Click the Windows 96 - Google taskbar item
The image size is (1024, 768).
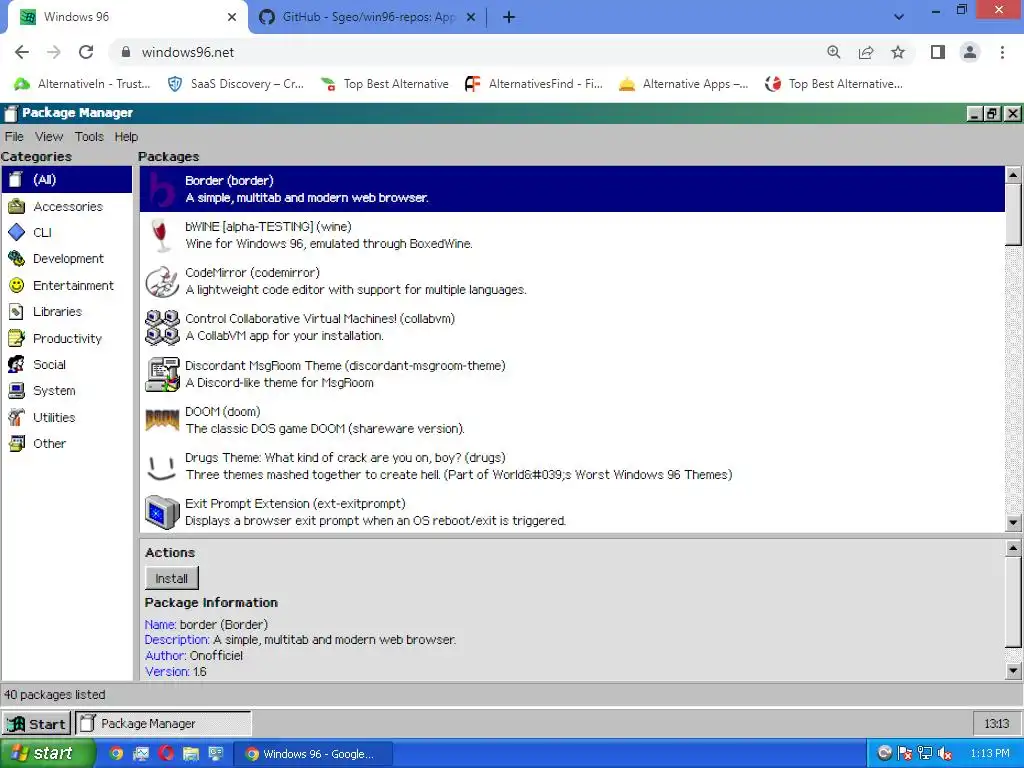312,754
